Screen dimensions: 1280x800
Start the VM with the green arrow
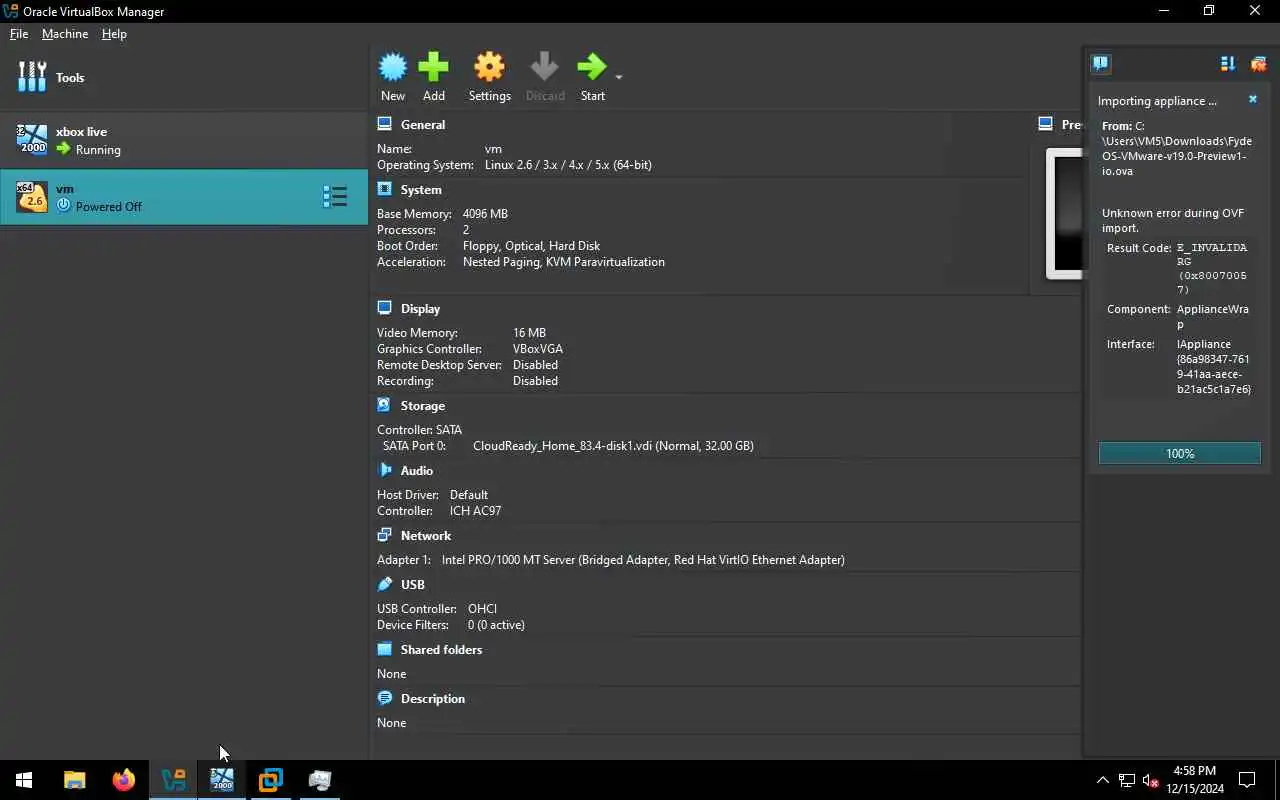[x=592, y=67]
